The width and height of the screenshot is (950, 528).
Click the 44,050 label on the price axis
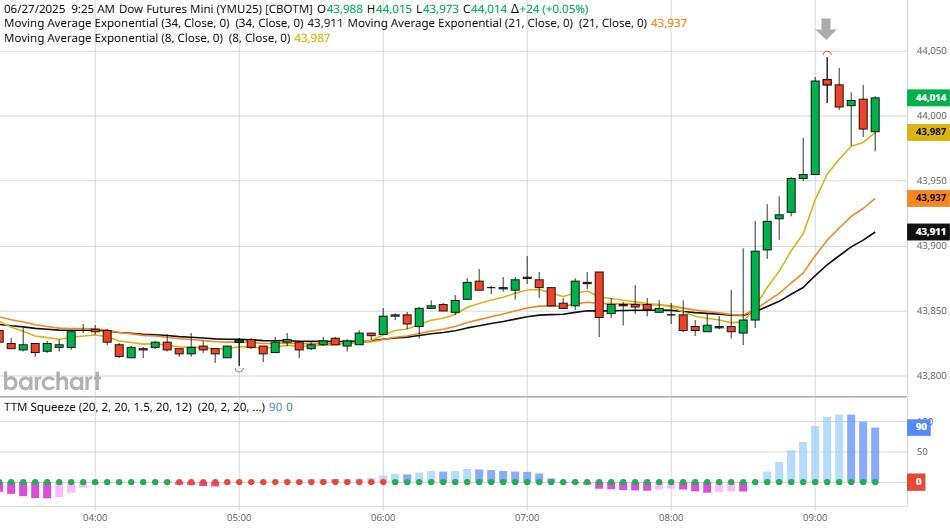(x=930, y=51)
